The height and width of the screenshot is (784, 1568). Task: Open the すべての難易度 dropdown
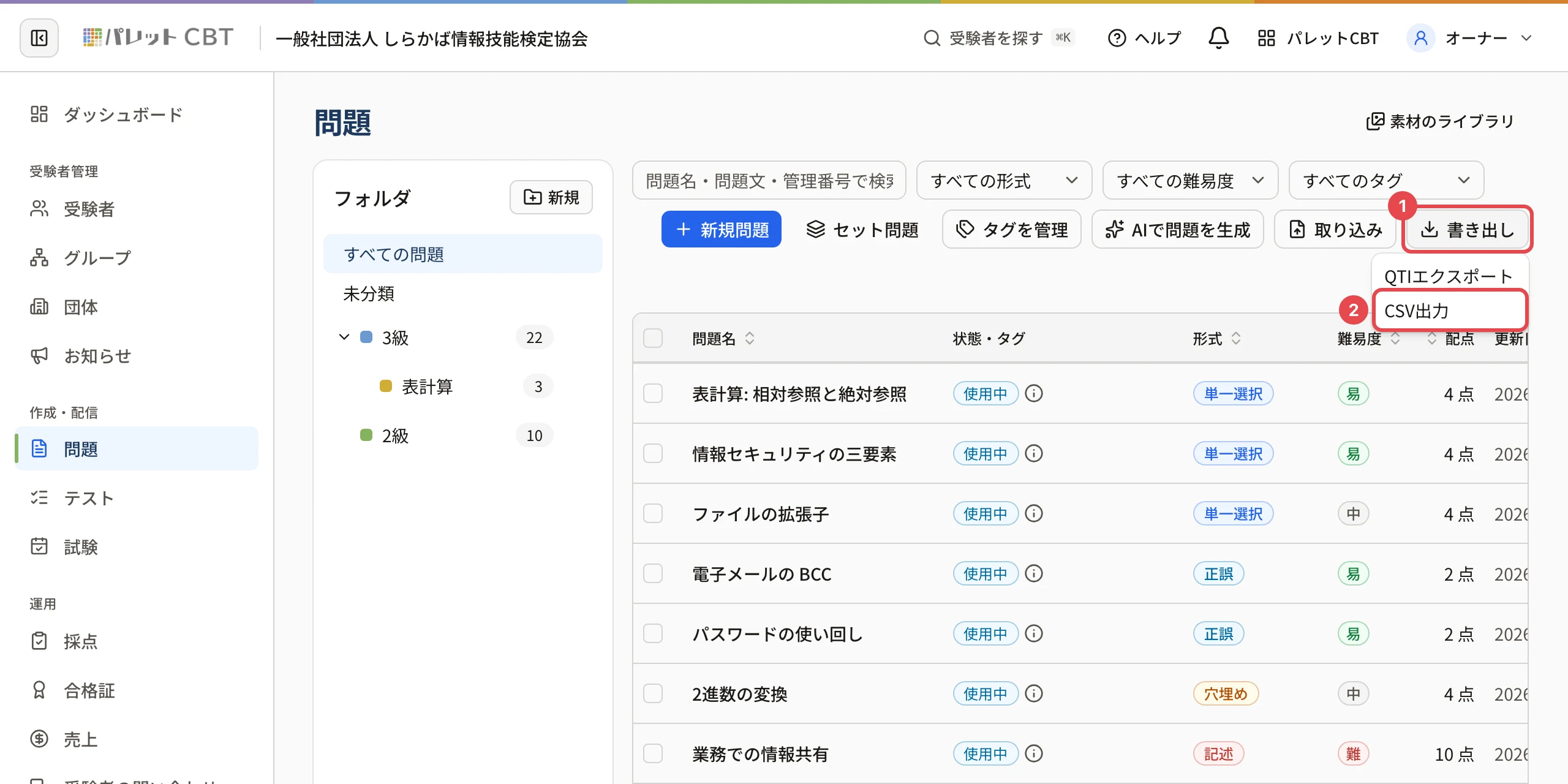(1190, 181)
